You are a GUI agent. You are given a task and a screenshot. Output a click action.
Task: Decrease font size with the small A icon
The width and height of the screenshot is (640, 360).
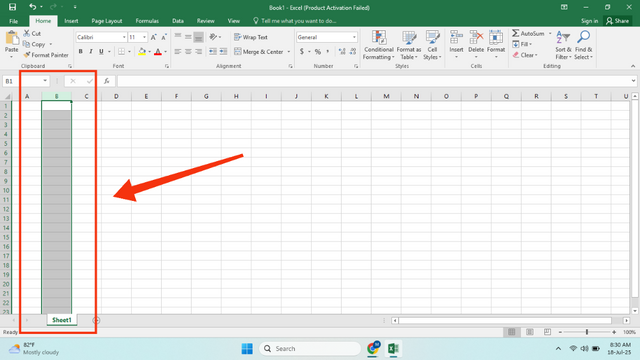point(164,37)
